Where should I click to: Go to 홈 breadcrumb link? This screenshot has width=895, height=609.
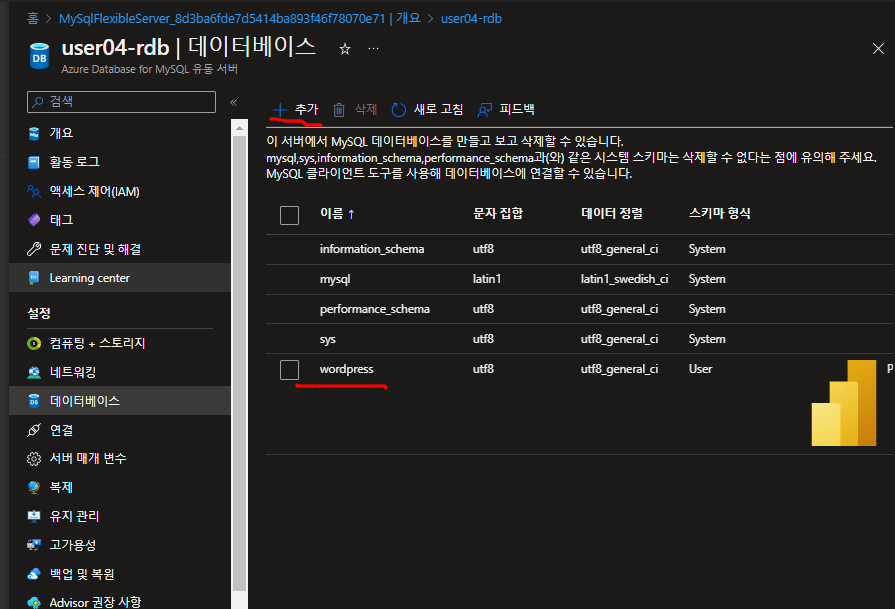pos(33,18)
